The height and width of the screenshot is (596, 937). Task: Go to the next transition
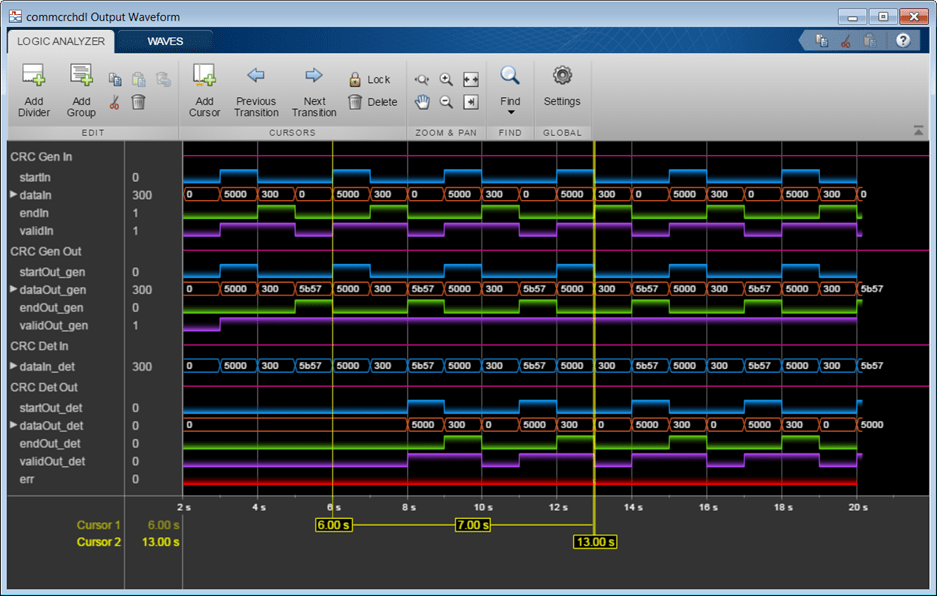click(x=314, y=76)
